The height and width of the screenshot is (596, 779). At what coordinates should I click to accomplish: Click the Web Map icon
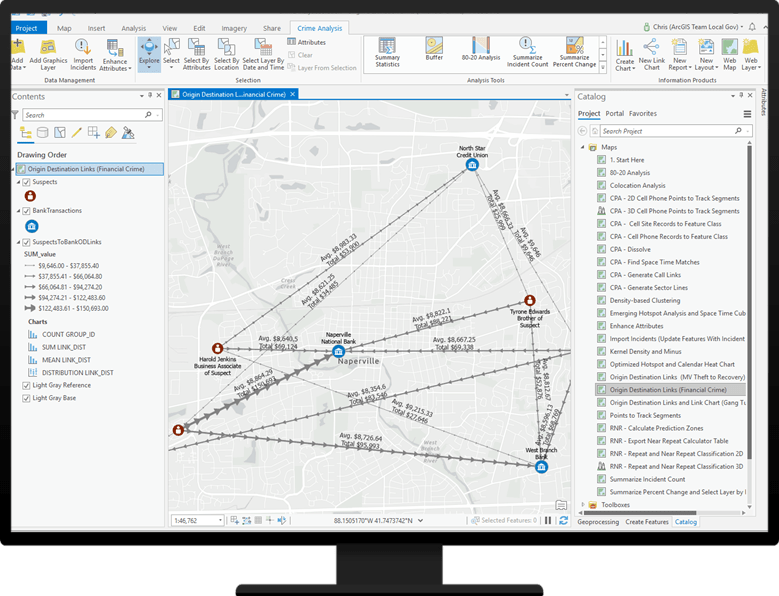coord(729,55)
